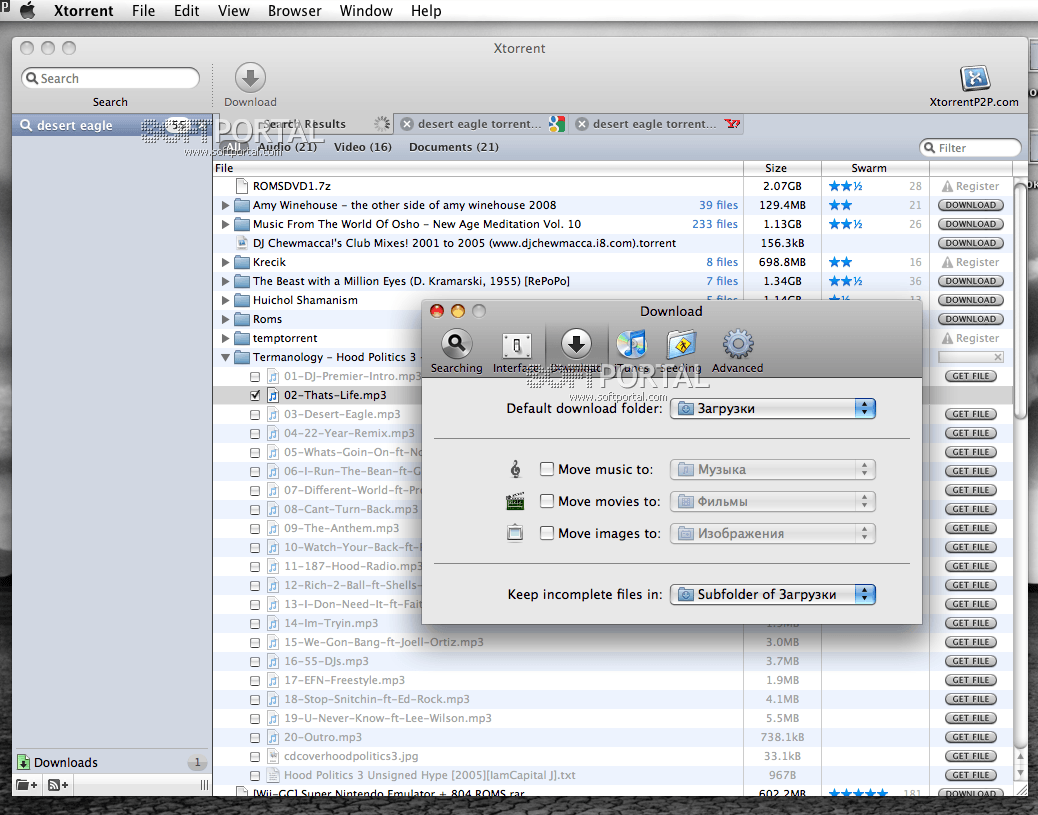Click music note icon of 02-Thats-Life.mp3

click(x=273, y=395)
